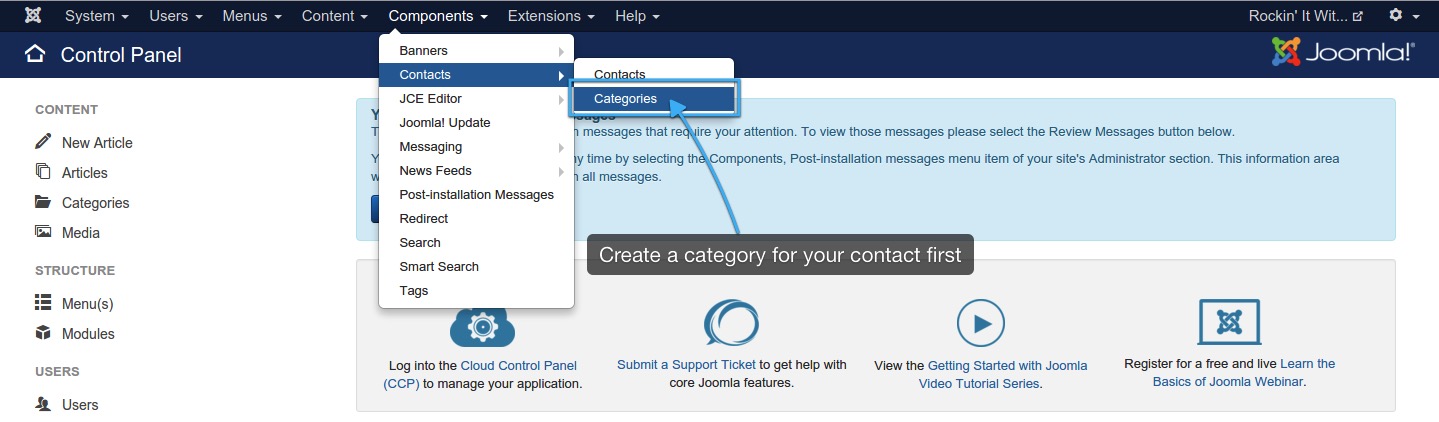The width and height of the screenshot is (1439, 422).
Task: Click the support ticket chat bubble icon
Action: tap(731, 323)
